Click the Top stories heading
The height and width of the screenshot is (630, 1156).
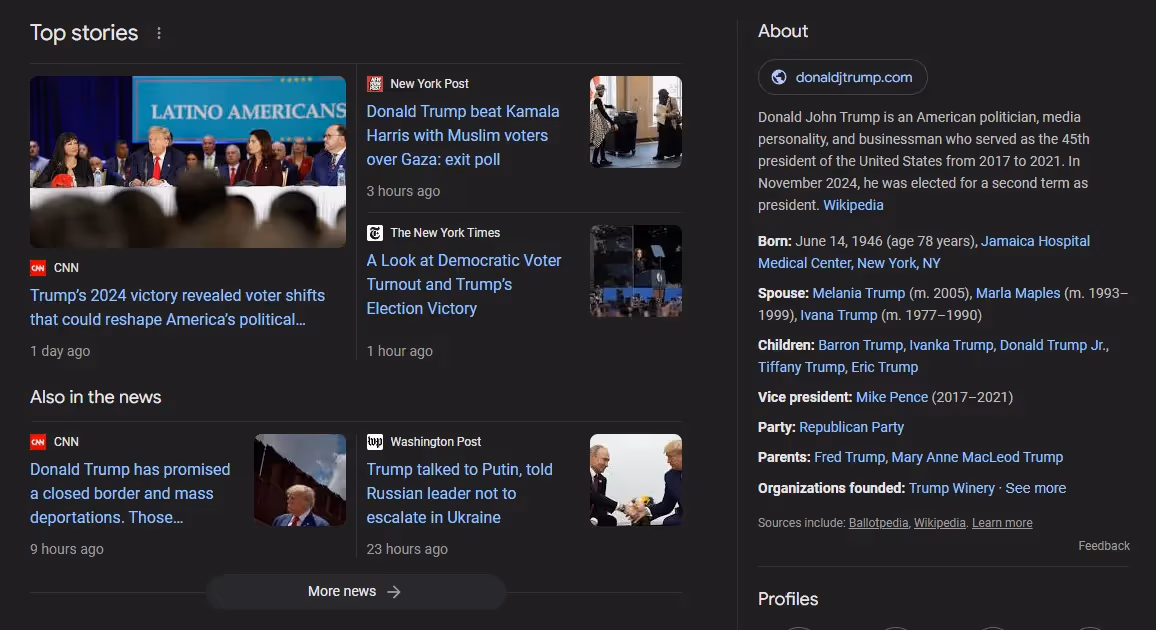click(84, 33)
